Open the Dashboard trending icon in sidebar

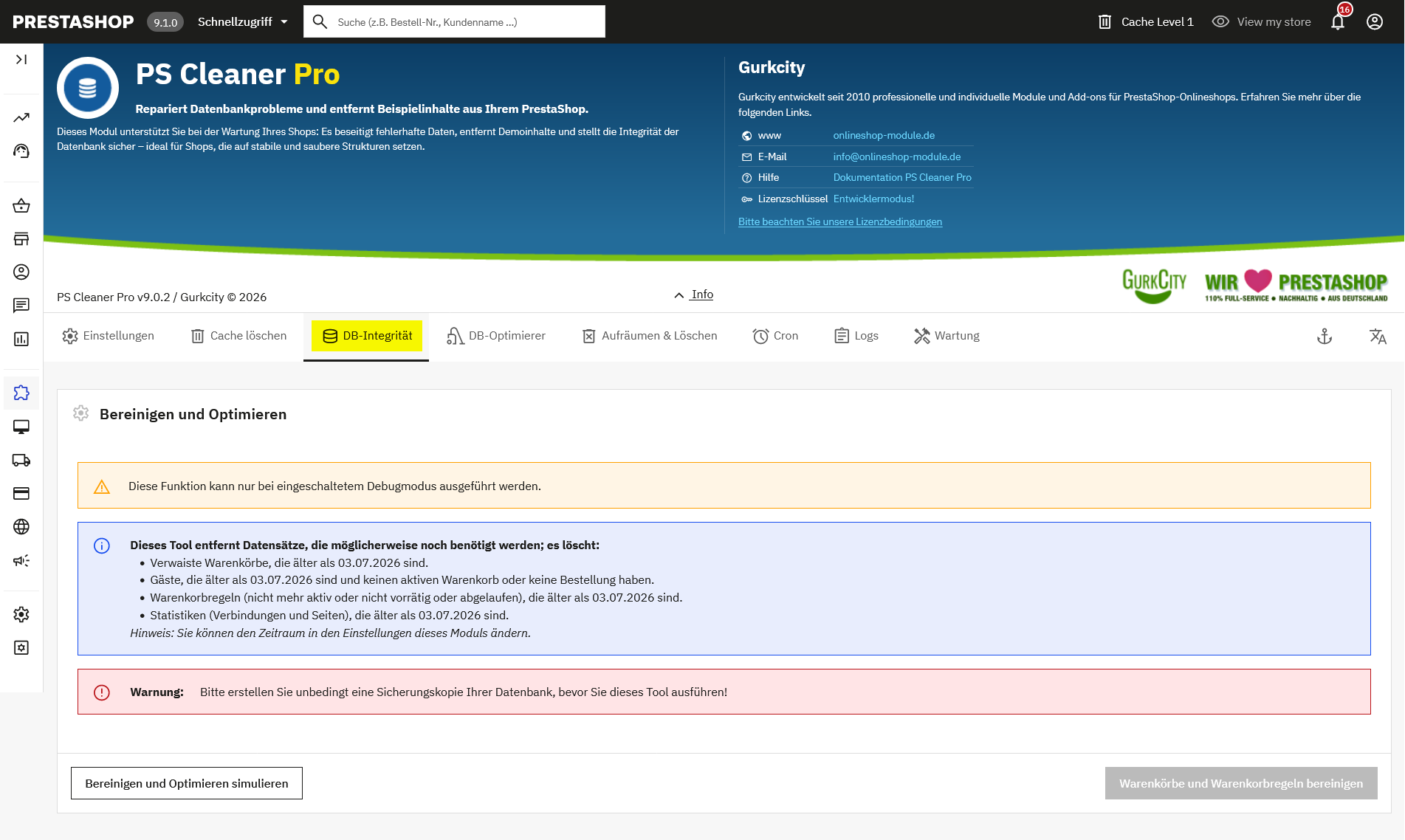[21, 117]
